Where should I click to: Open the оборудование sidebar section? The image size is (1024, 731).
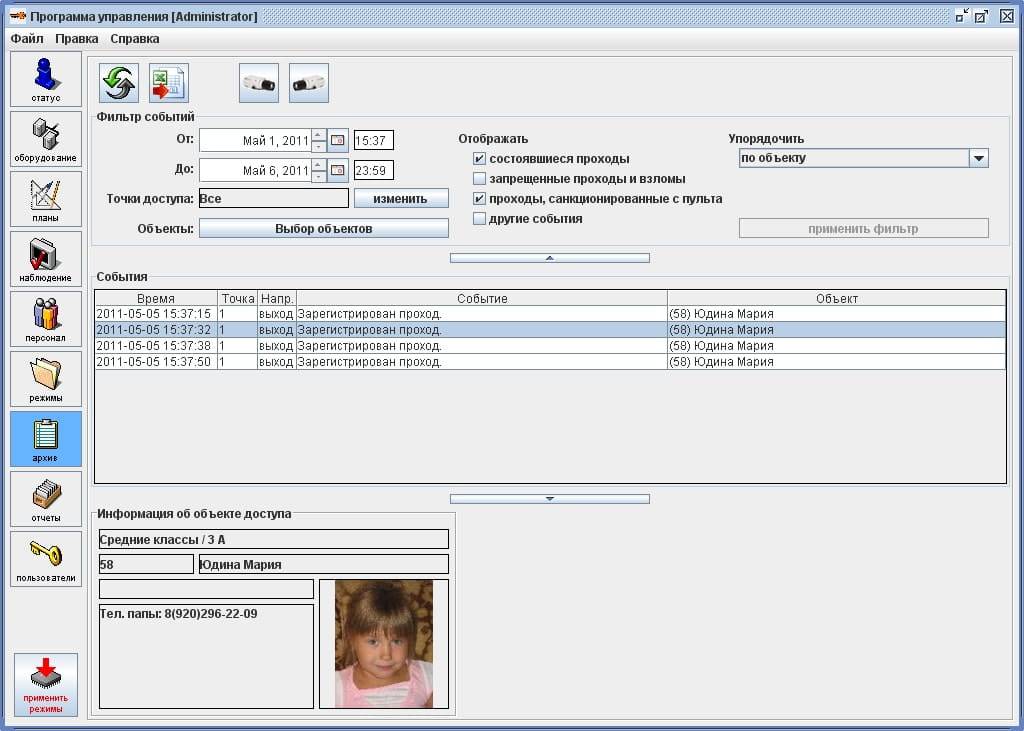click(46, 139)
